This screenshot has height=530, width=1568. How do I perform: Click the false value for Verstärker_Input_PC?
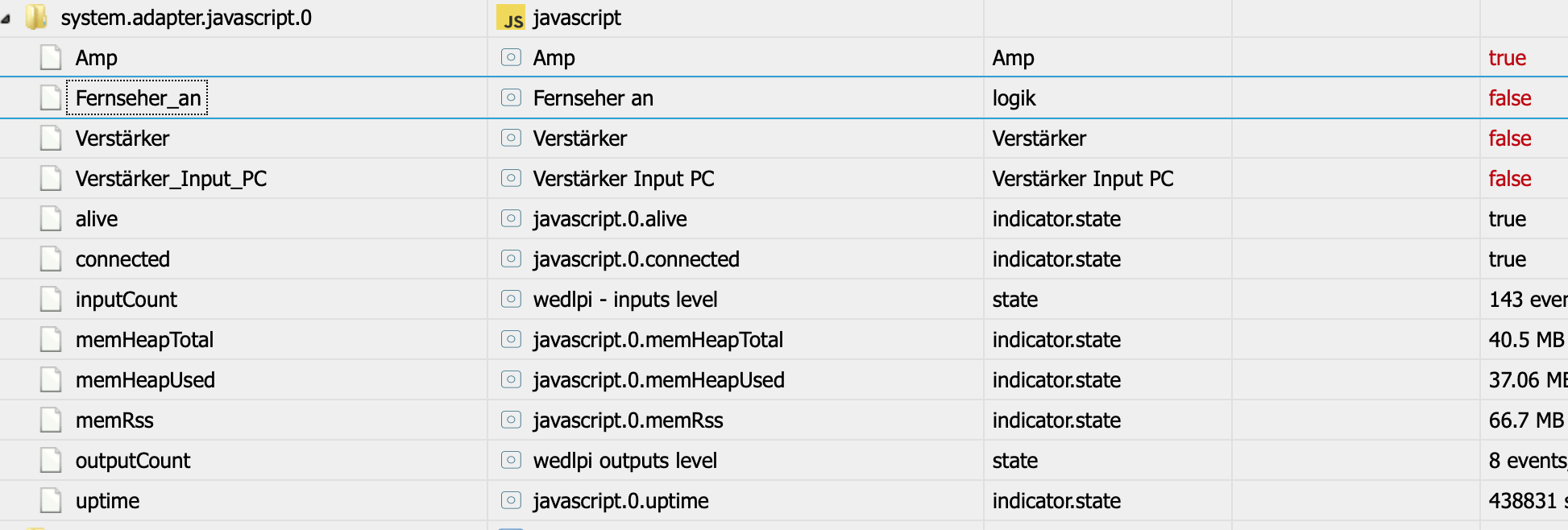point(1509,179)
